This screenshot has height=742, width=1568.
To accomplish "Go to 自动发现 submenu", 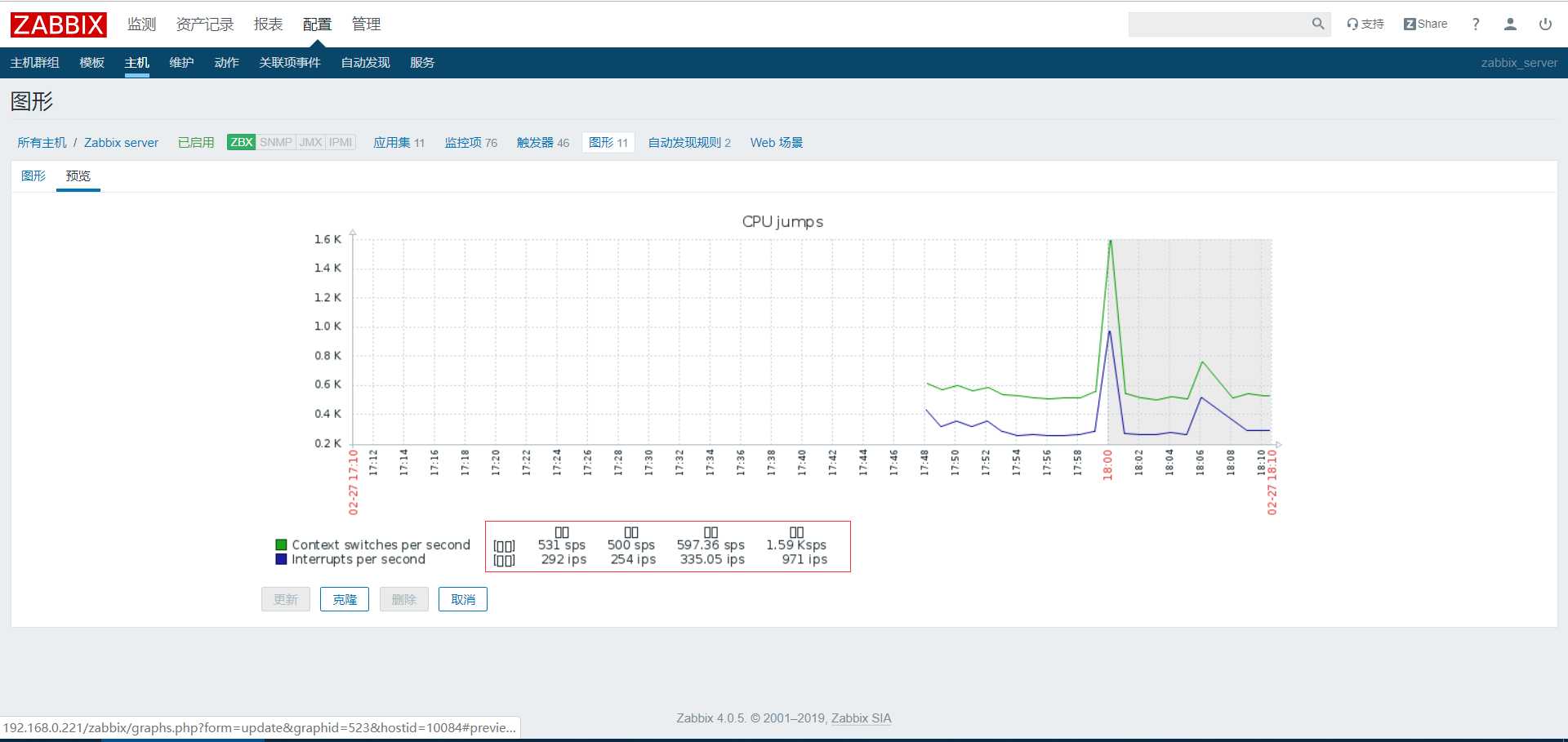I will pyautogui.click(x=365, y=63).
